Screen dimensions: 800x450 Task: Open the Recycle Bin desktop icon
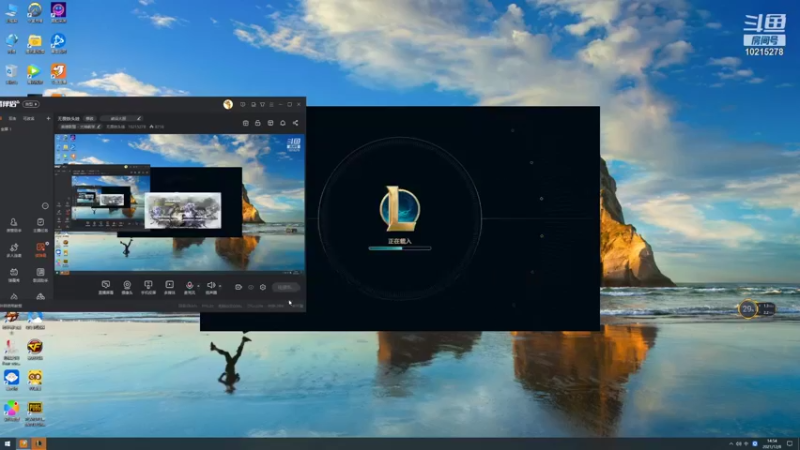pyautogui.click(x=11, y=73)
